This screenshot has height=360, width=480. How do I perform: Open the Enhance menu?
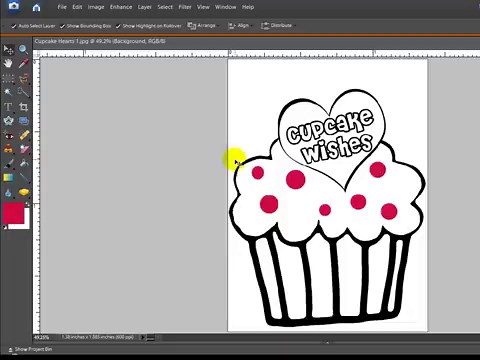pos(121,7)
